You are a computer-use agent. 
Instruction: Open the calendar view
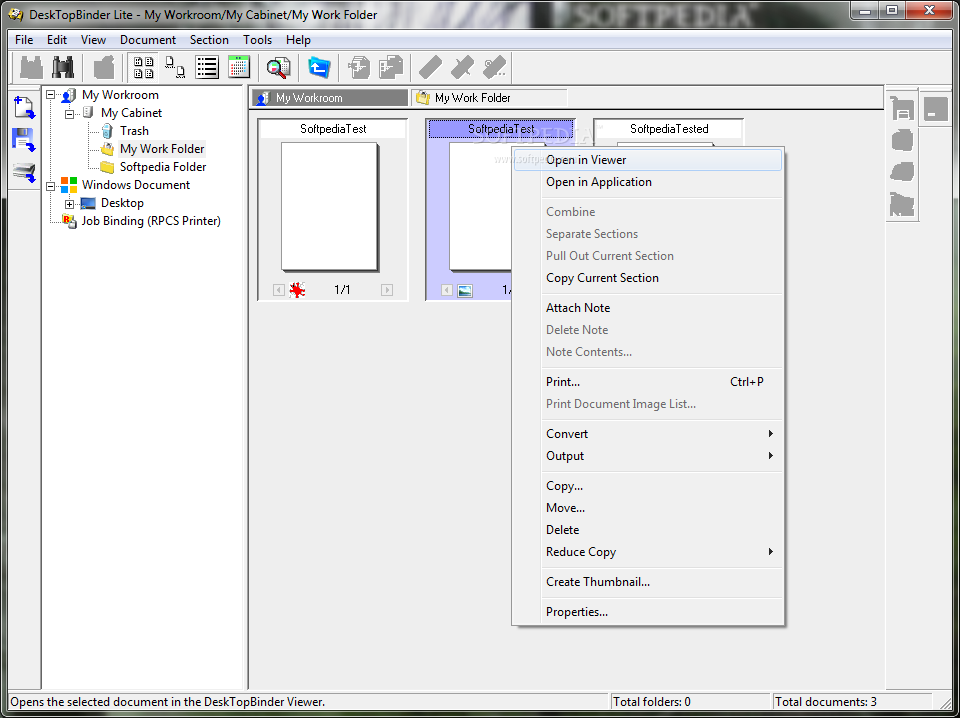[x=239, y=67]
